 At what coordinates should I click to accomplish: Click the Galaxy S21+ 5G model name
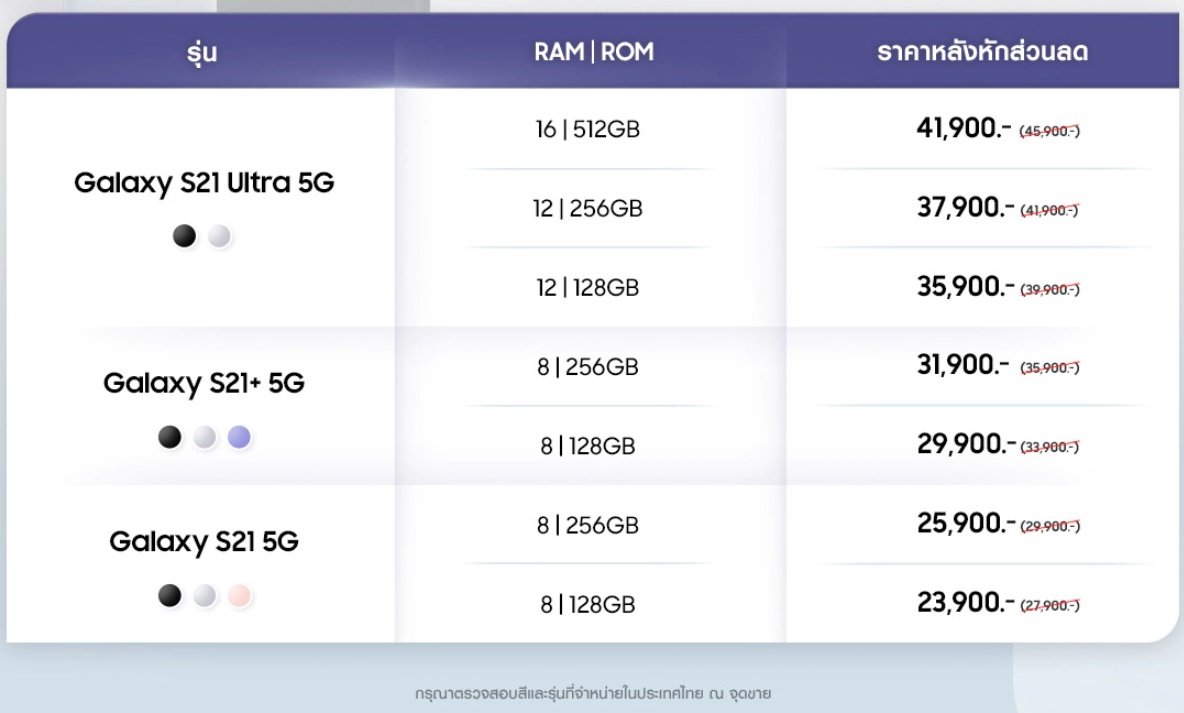pos(204,384)
